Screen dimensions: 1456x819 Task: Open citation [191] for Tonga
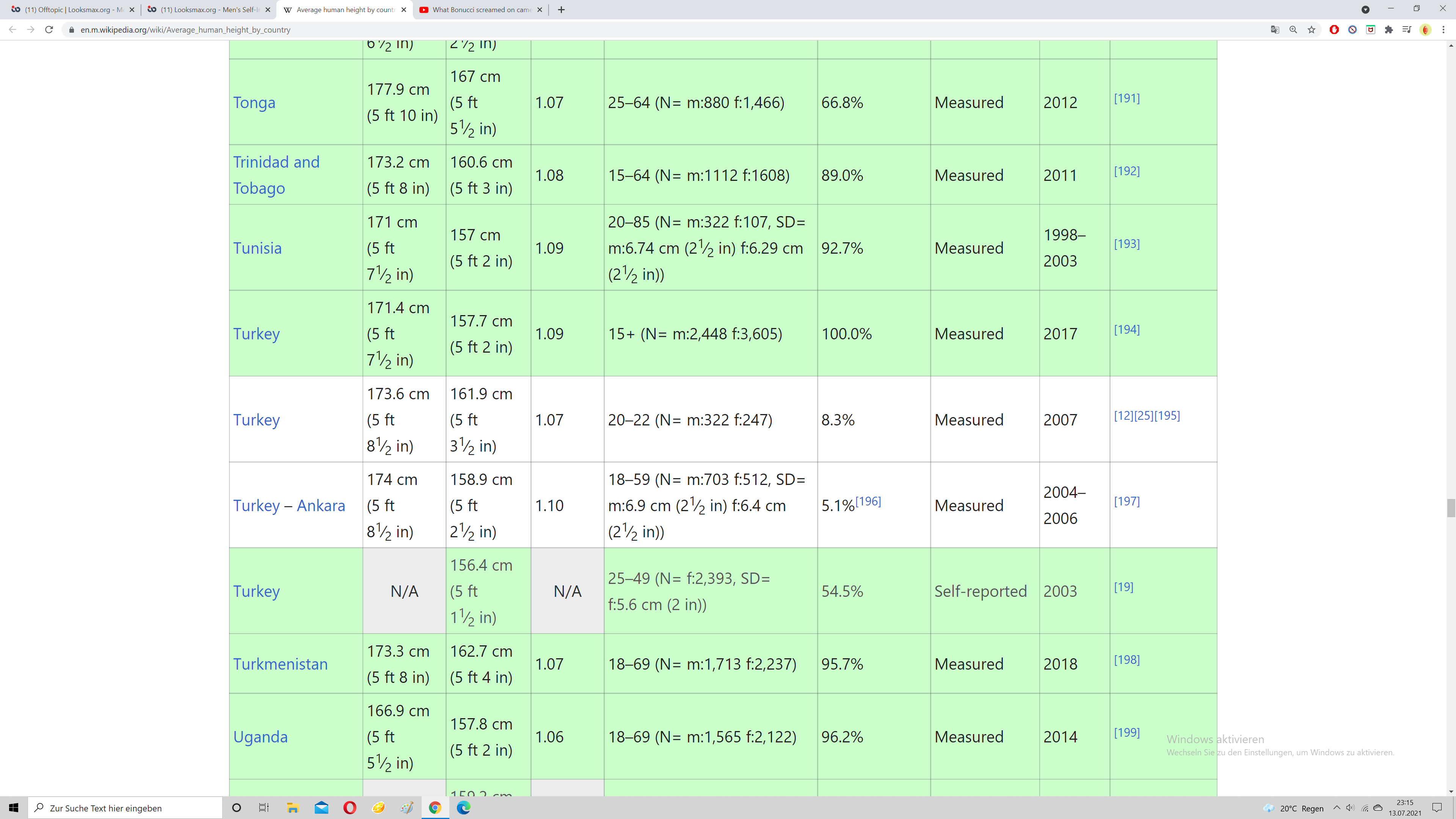point(1127,98)
